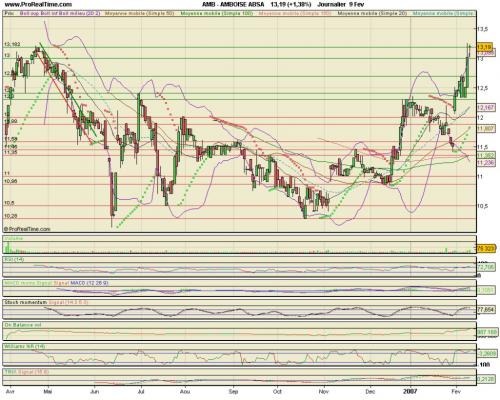Screen dimensions: 500x400
Task: Click the -3,2609 Williams %R value tag
Action: click(x=487, y=353)
